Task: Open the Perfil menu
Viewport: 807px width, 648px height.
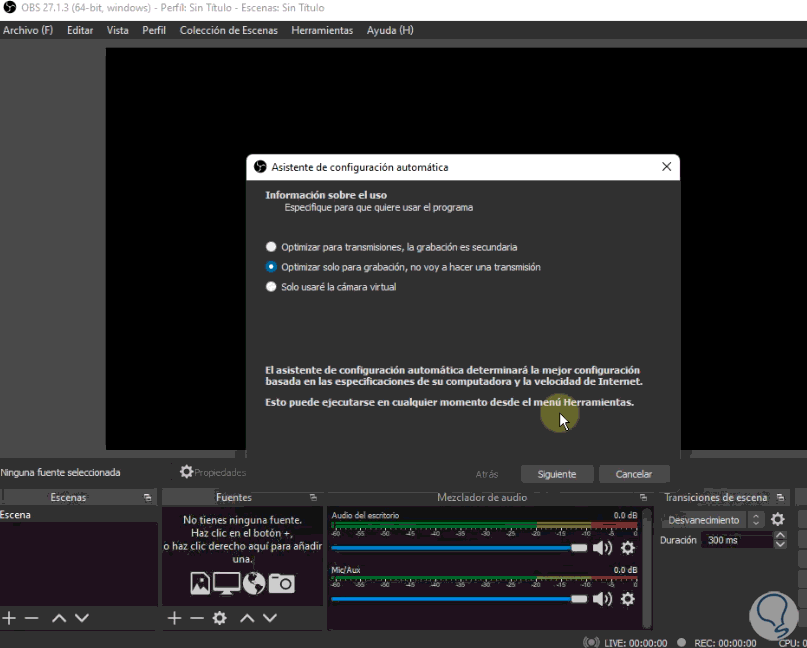Action: 154,30
